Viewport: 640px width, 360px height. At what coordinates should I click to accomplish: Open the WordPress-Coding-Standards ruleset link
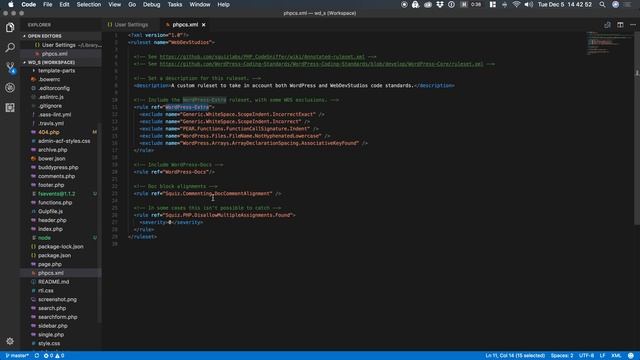pos(321,64)
